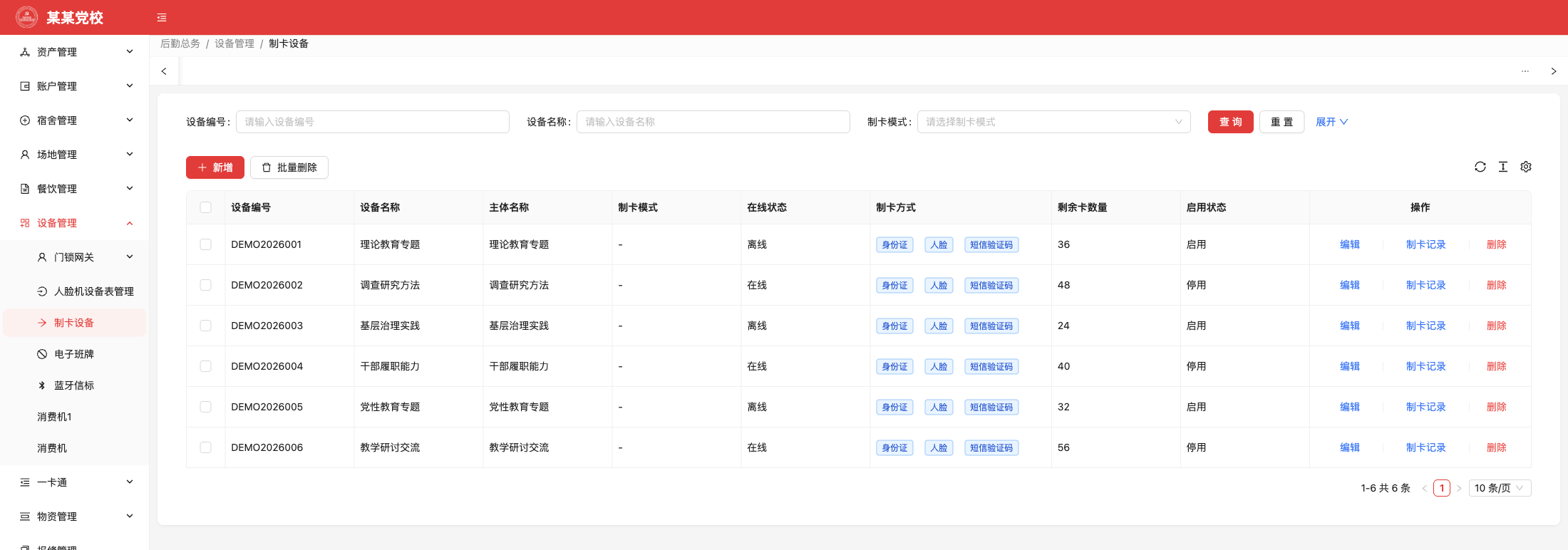This screenshot has width=1568, height=550.
Task: Expand the 一卡通 chevron
Action: tap(130, 482)
